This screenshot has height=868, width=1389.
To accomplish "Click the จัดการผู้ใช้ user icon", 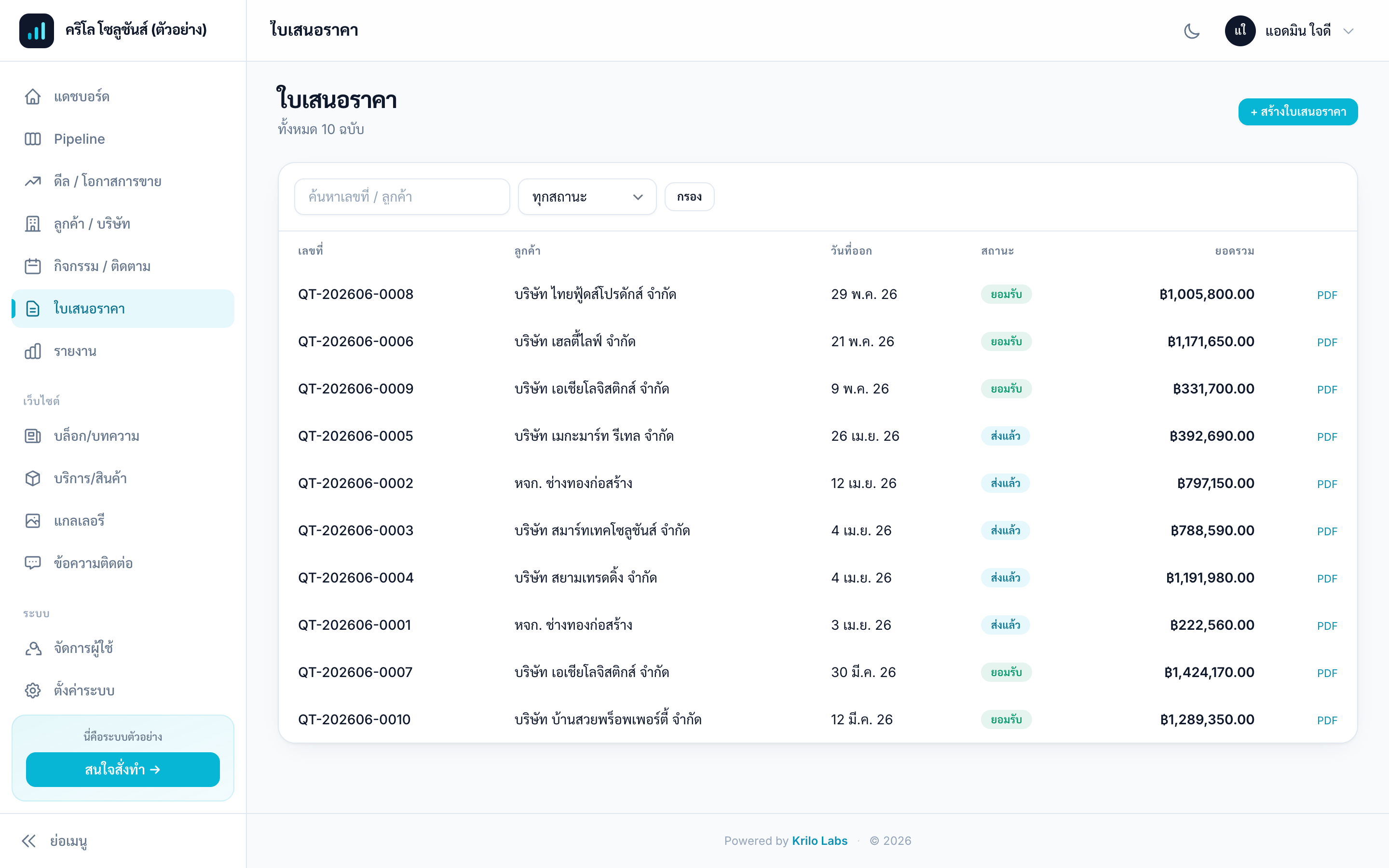I will coord(33,648).
